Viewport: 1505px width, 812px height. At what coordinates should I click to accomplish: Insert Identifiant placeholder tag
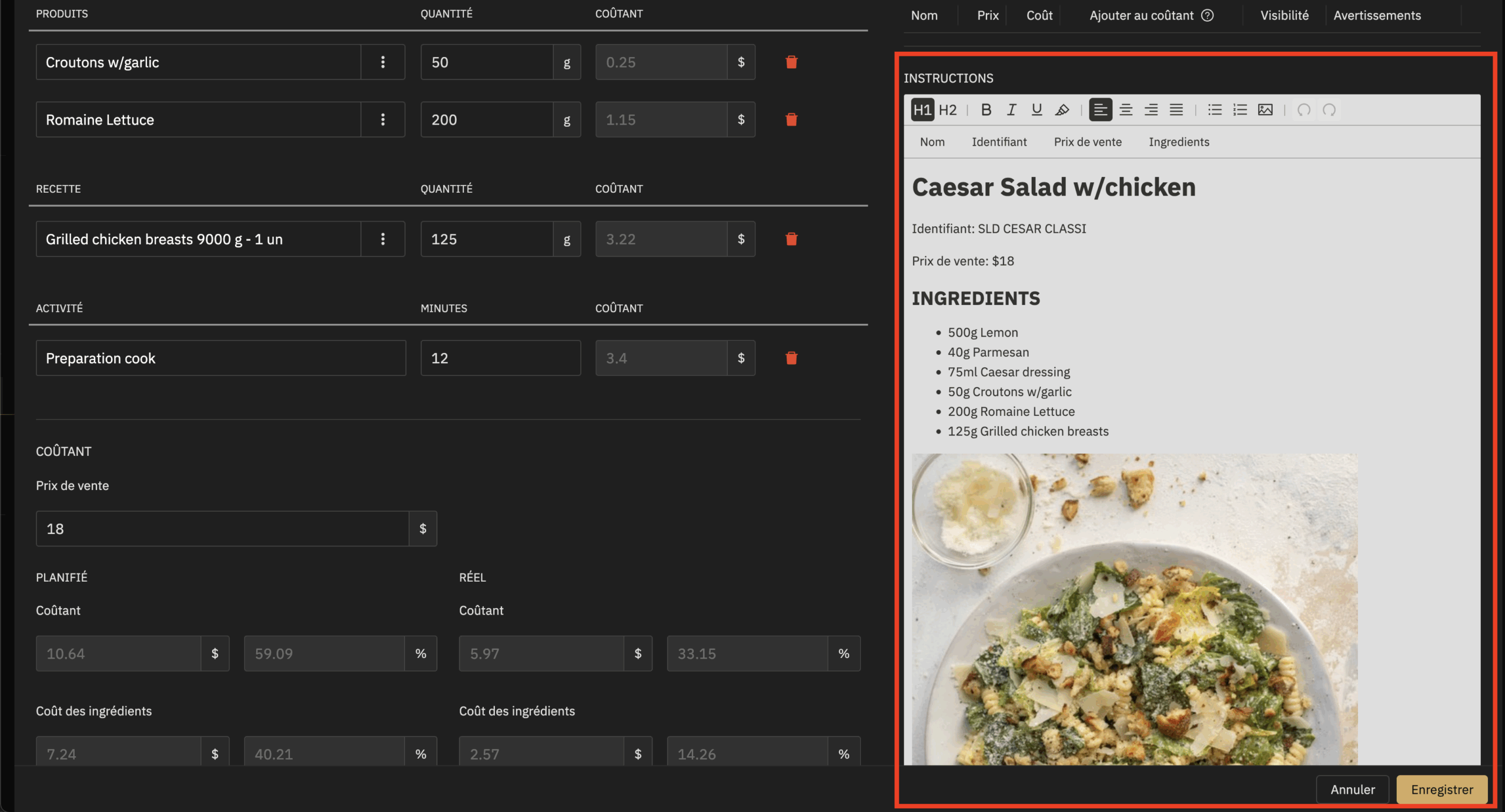(x=999, y=142)
